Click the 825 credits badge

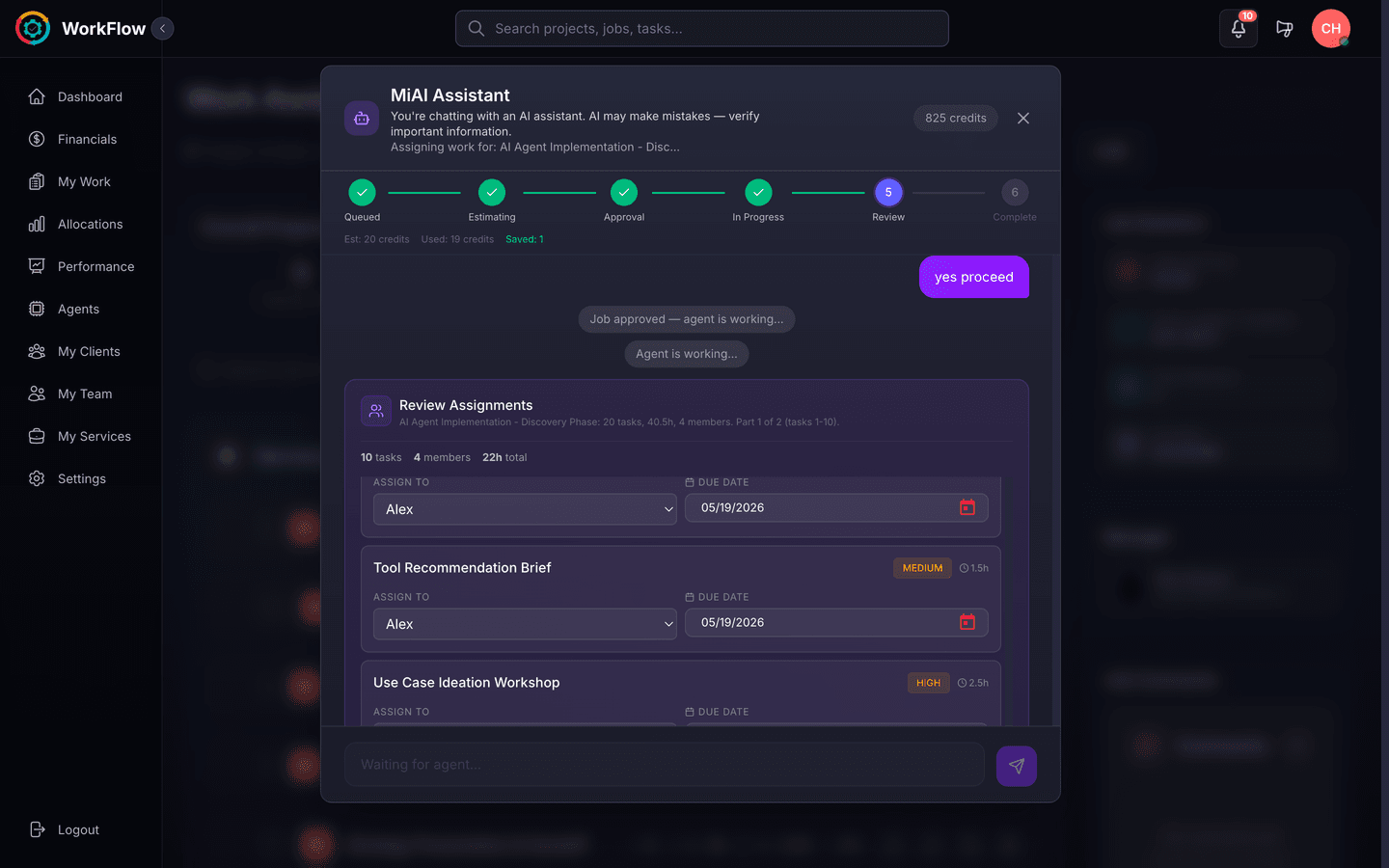956,118
